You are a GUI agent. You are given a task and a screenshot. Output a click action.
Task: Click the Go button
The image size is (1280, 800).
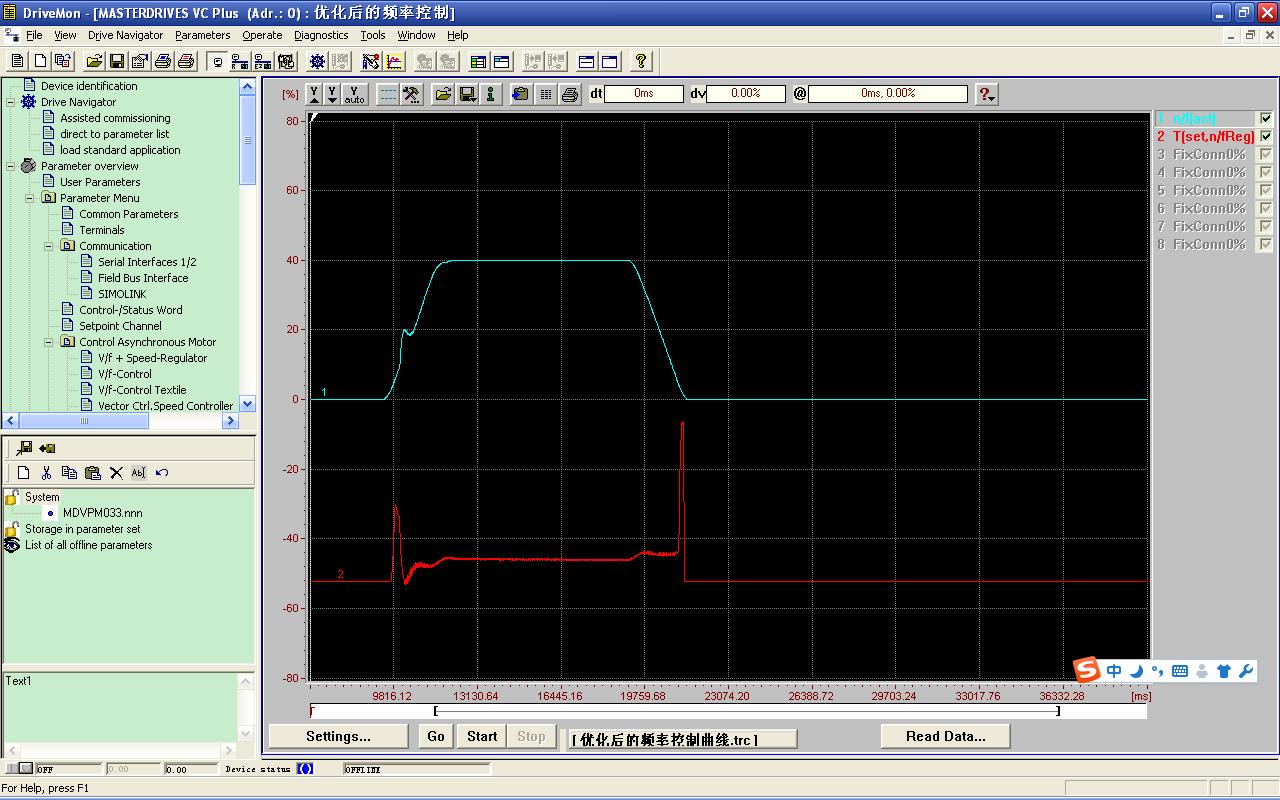tap(436, 737)
